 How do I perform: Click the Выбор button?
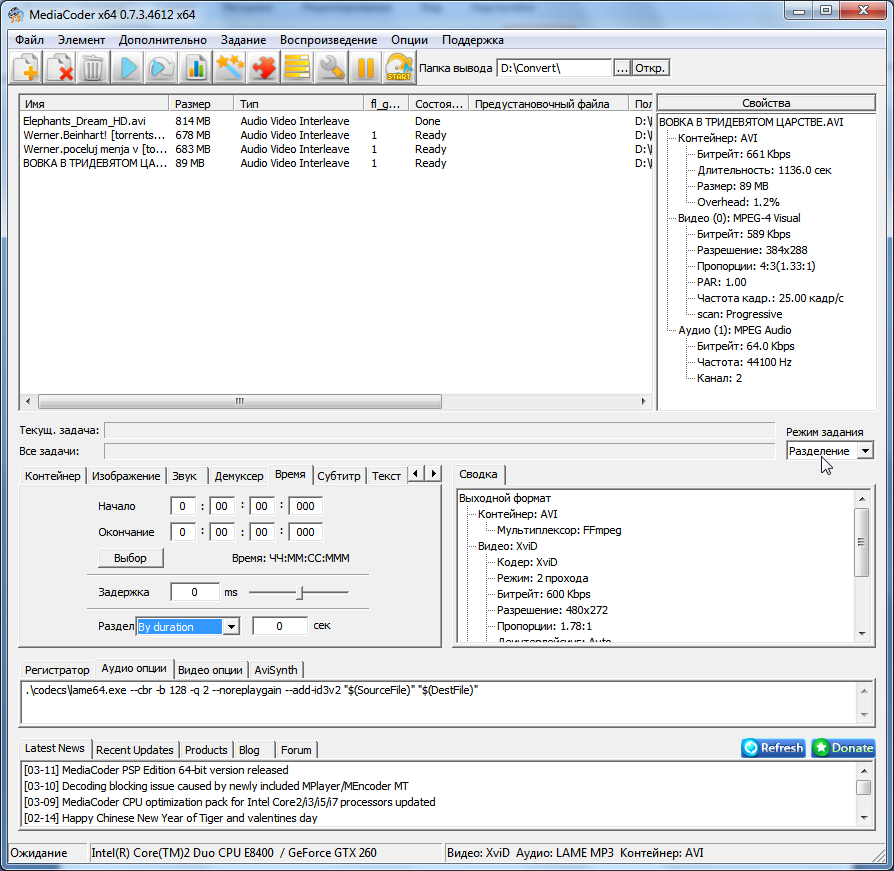point(131,558)
